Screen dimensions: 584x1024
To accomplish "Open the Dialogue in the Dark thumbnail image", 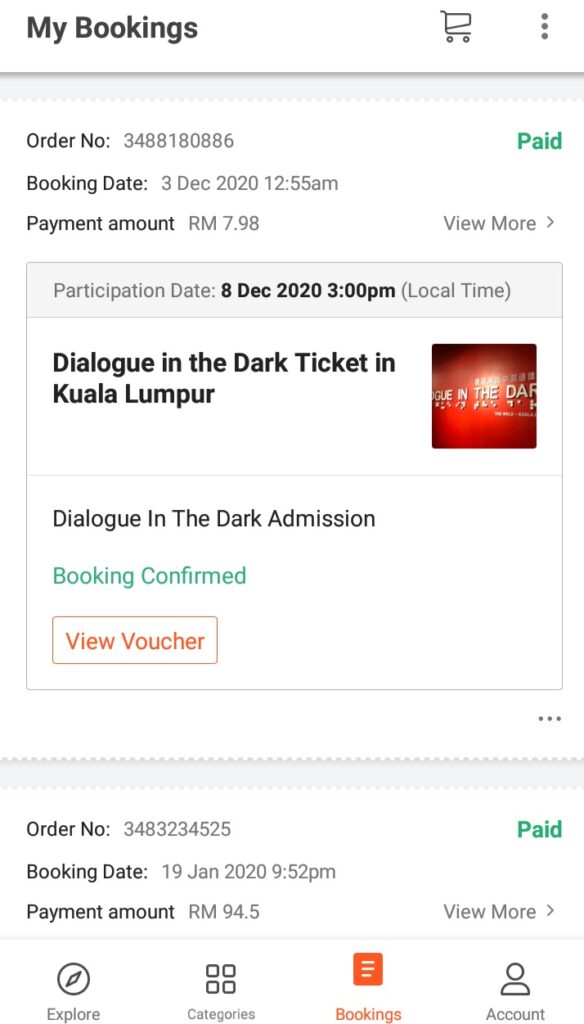I will click(x=484, y=395).
